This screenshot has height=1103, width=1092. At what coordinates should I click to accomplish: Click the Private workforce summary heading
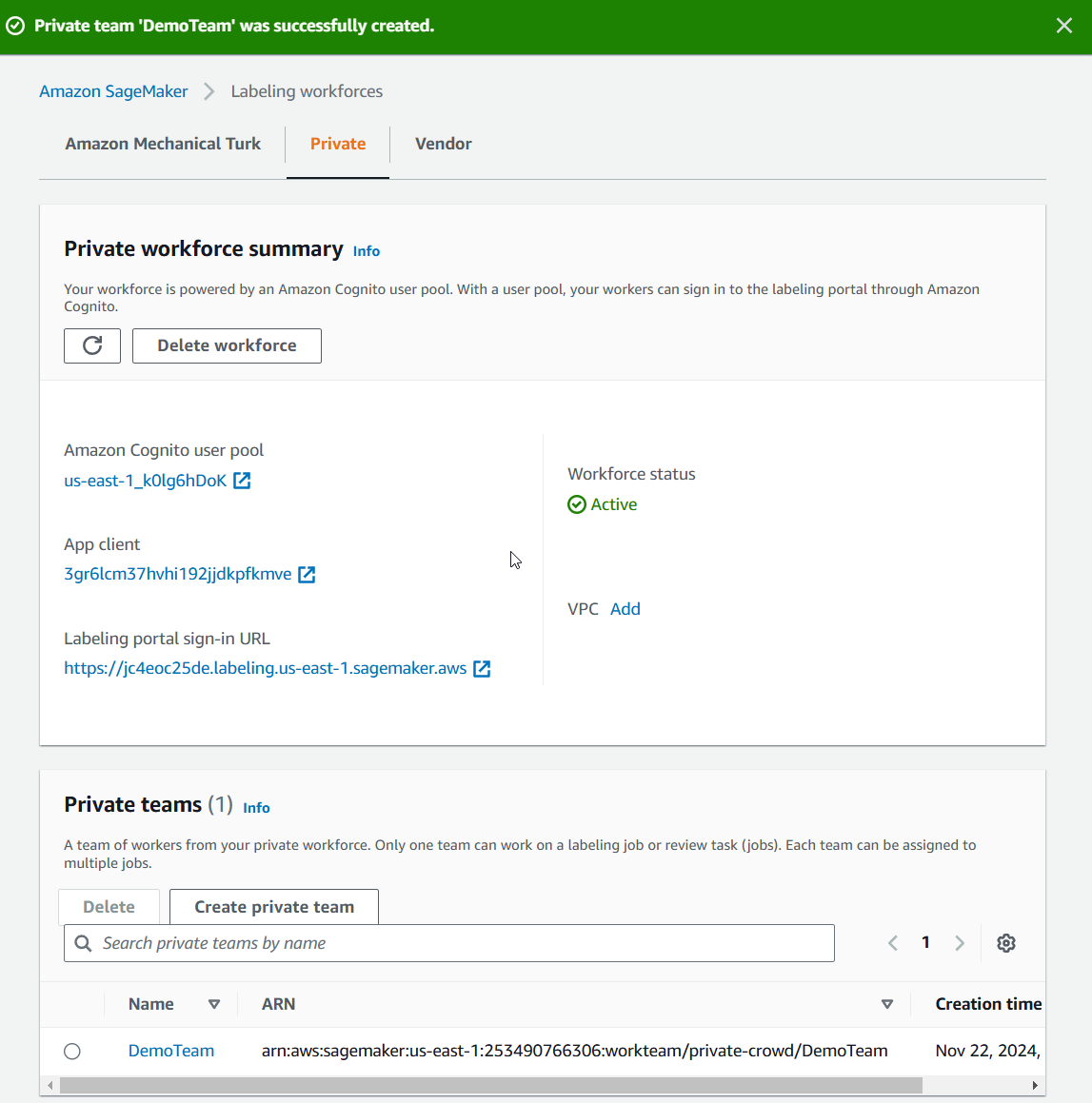pyautogui.click(x=204, y=249)
